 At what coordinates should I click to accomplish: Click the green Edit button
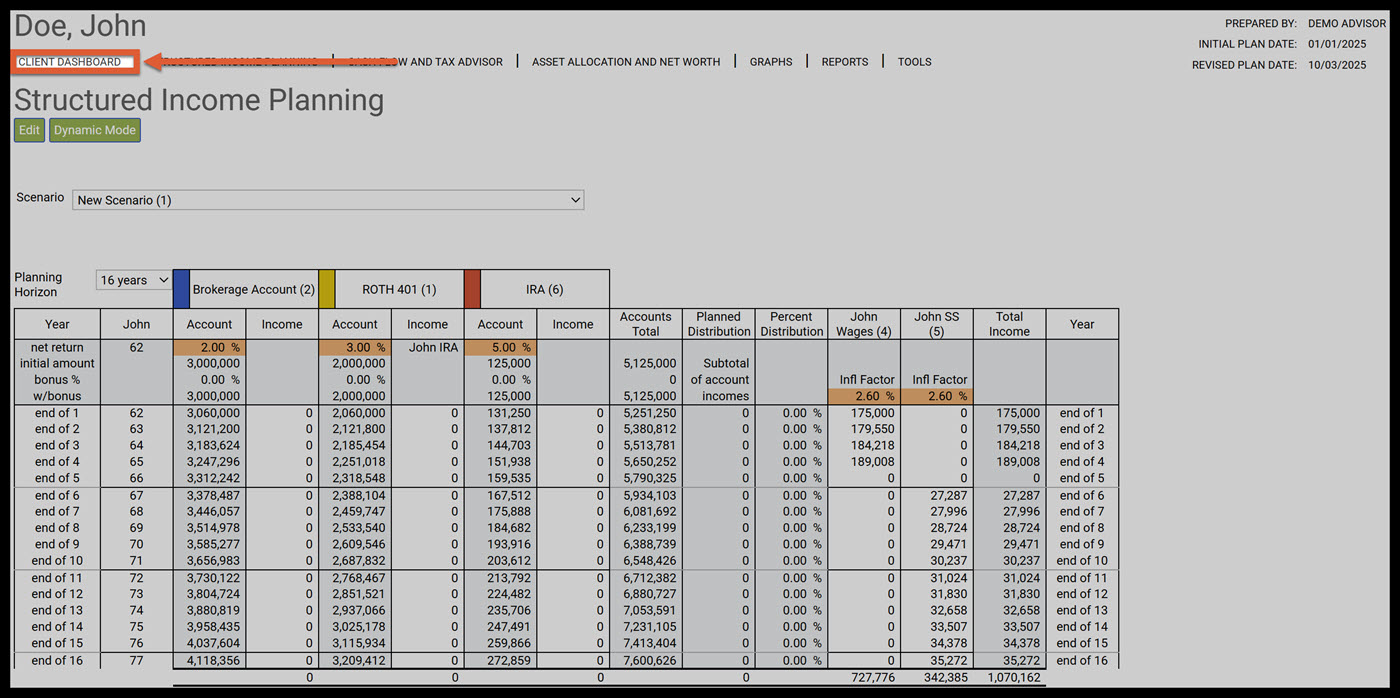29,130
